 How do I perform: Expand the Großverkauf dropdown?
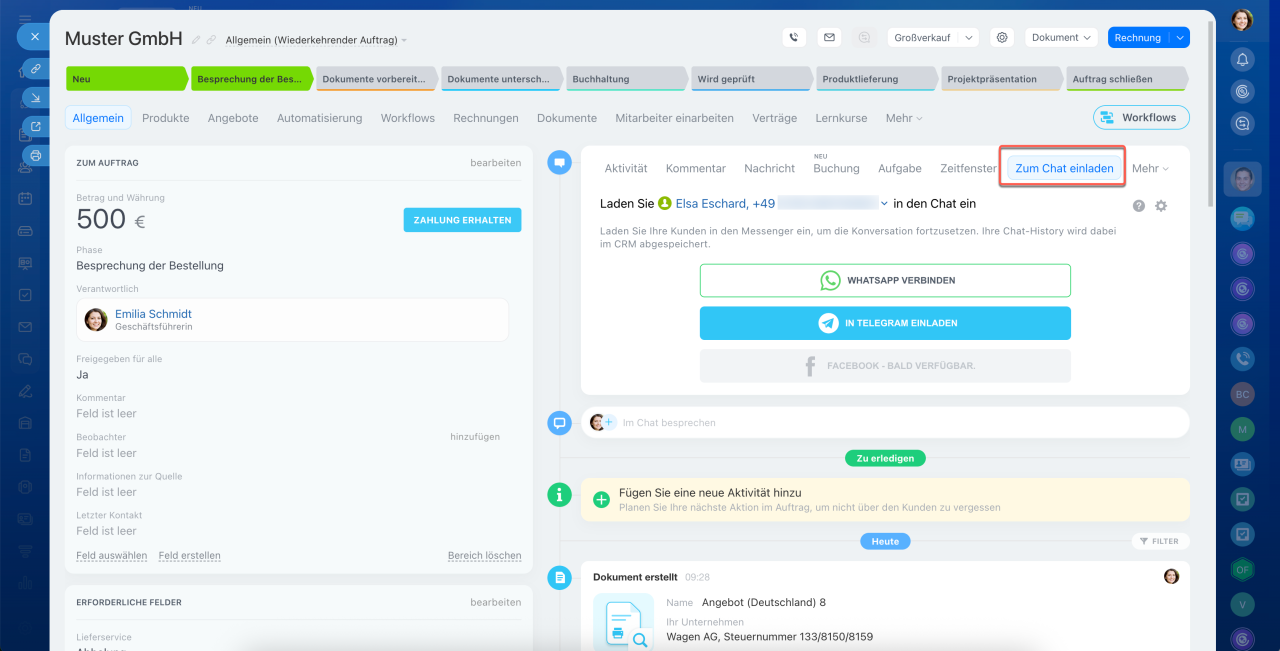click(x=968, y=38)
